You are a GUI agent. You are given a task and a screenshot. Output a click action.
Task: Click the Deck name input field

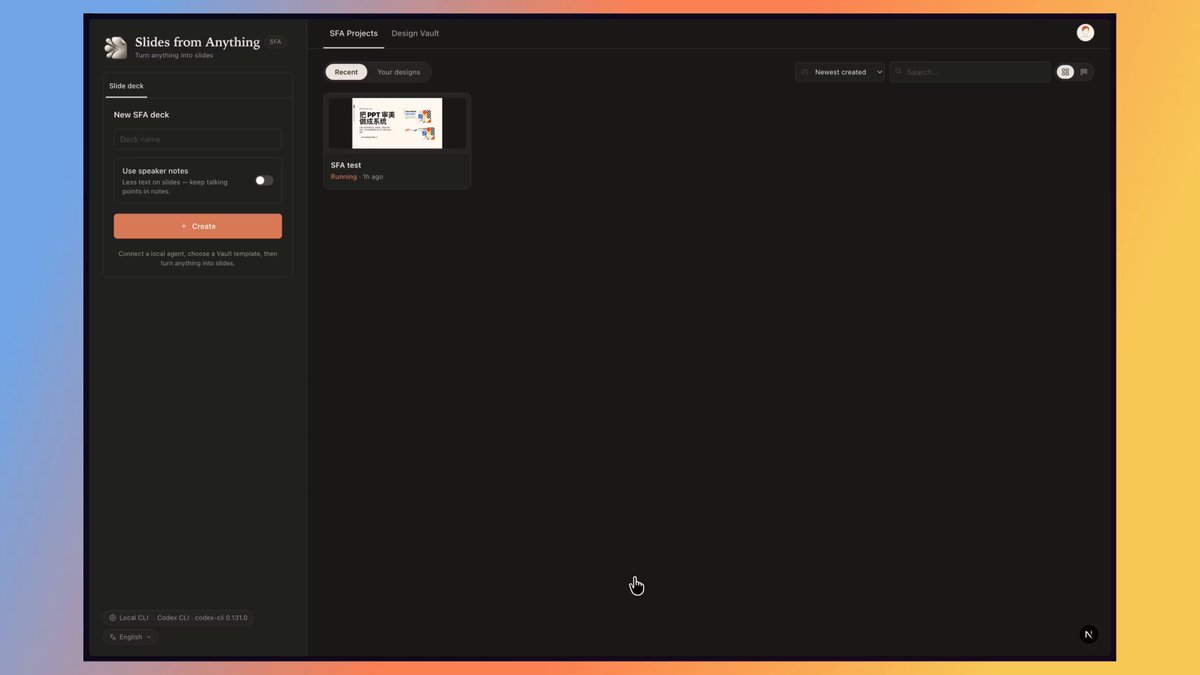pyautogui.click(x=198, y=139)
